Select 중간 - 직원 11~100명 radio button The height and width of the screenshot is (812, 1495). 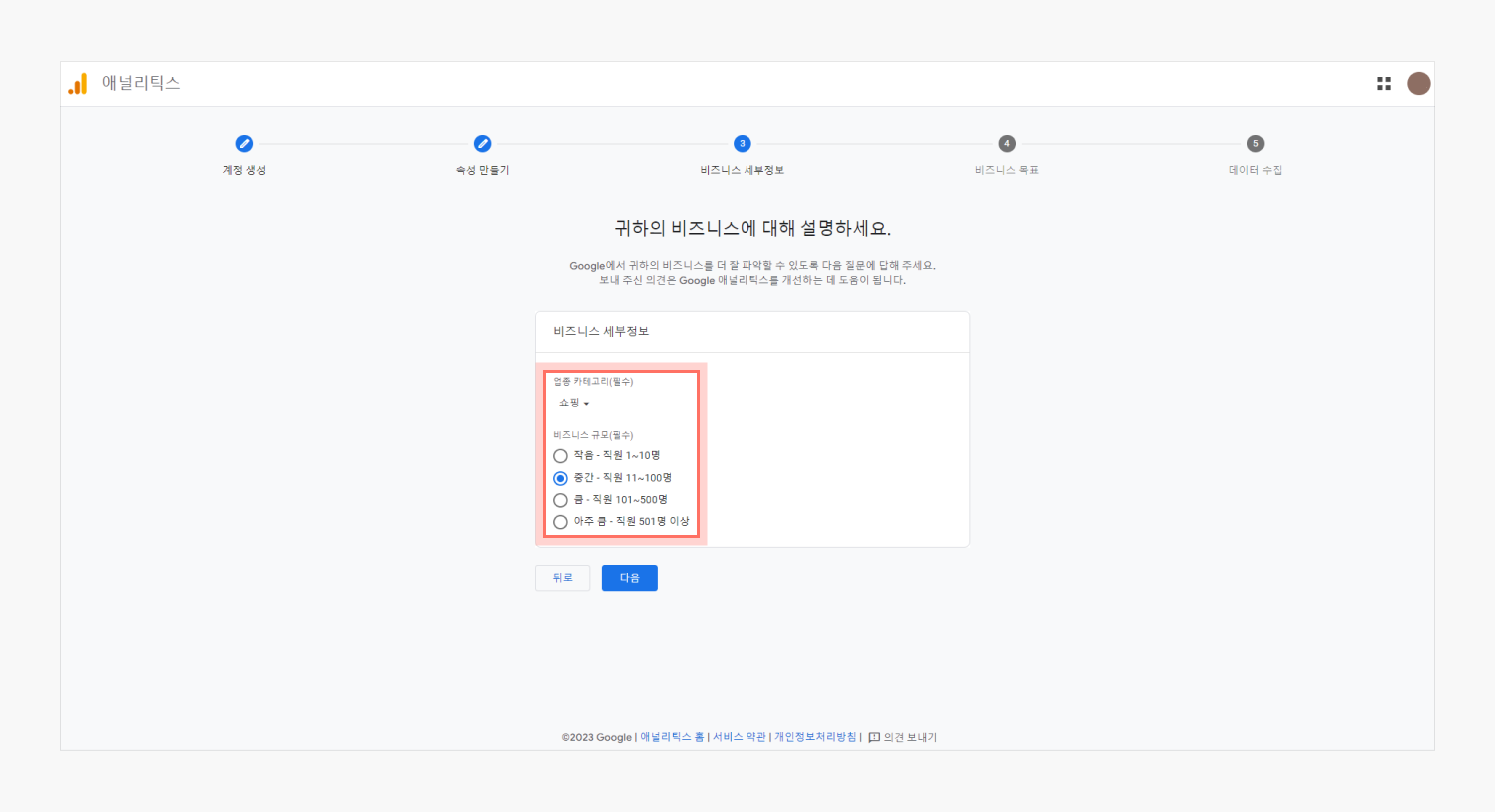[x=560, y=478]
